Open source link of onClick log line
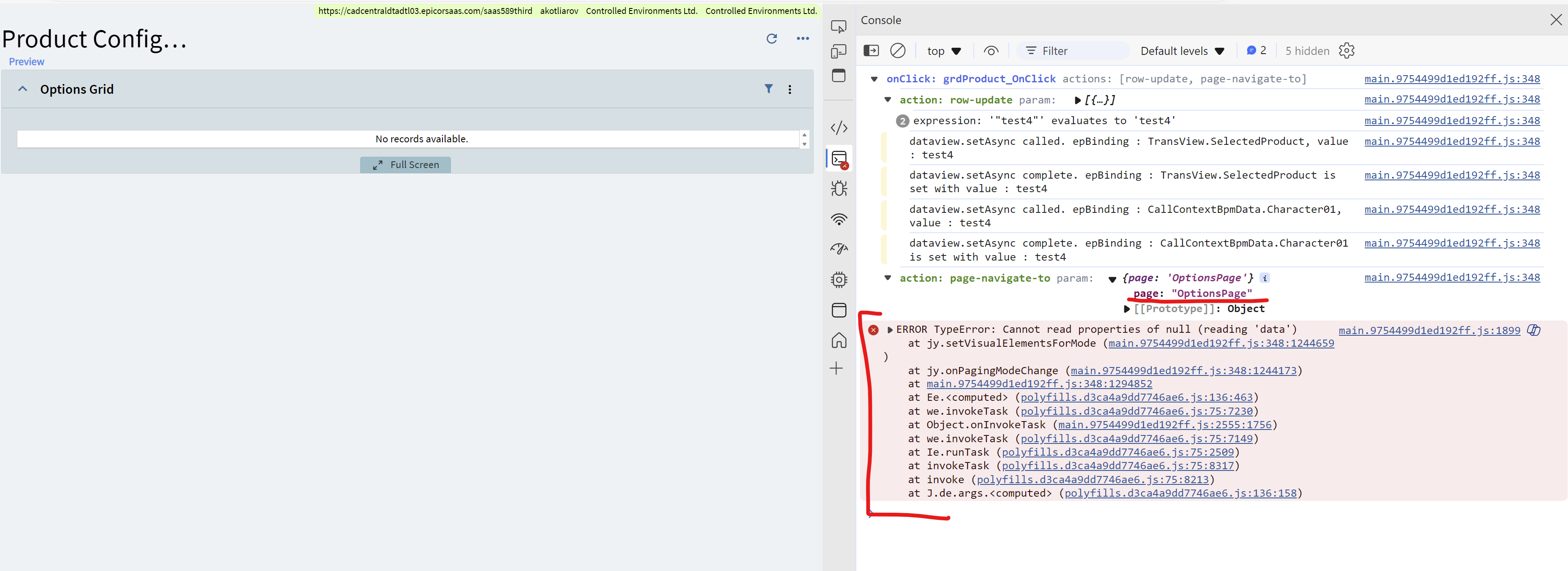The image size is (1568, 571). click(1452, 79)
